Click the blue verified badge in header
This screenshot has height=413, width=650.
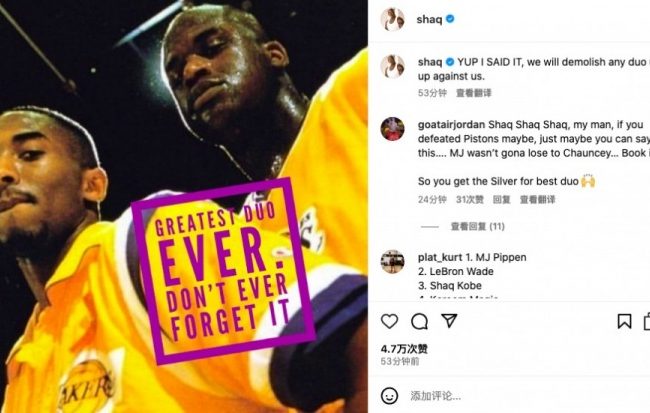click(450, 19)
